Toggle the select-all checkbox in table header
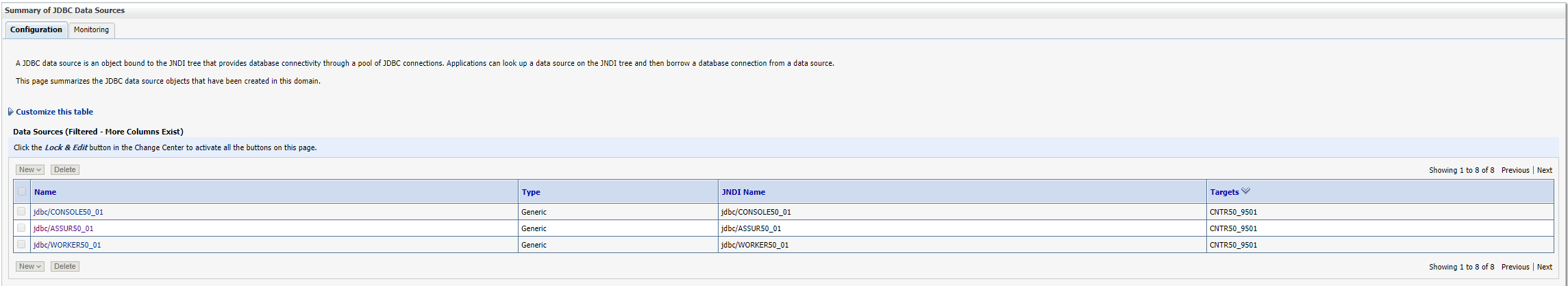1568x286 pixels. pos(22,192)
